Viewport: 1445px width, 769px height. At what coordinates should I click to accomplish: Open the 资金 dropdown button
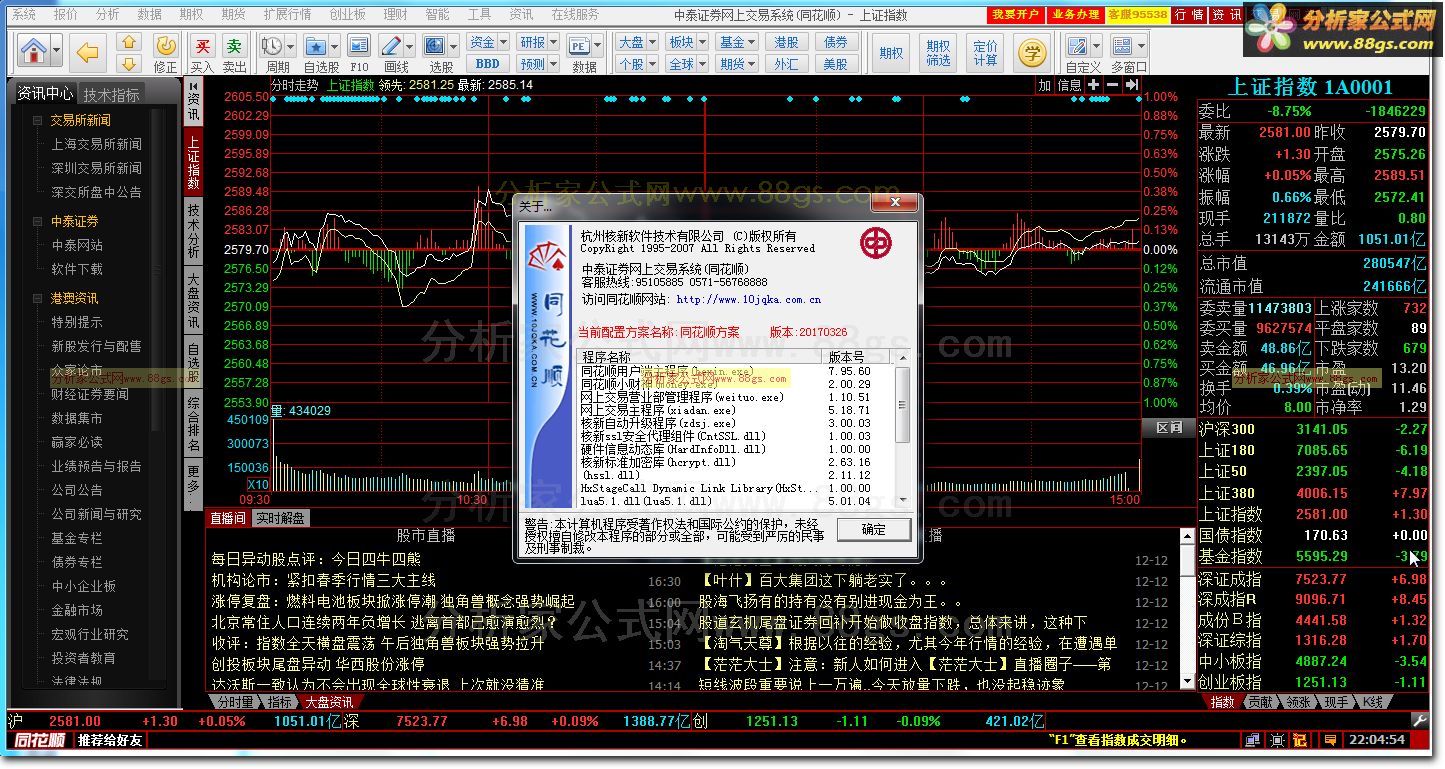pyautogui.click(x=488, y=42)
